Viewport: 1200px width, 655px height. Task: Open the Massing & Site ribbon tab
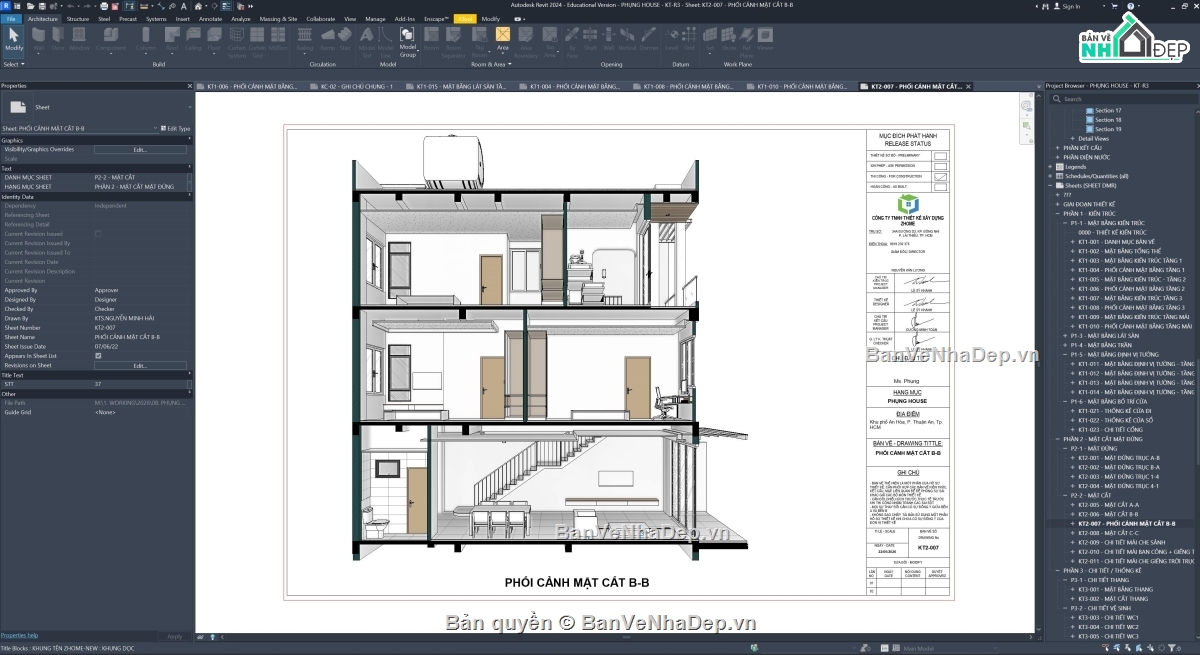(x=278, y=19)
